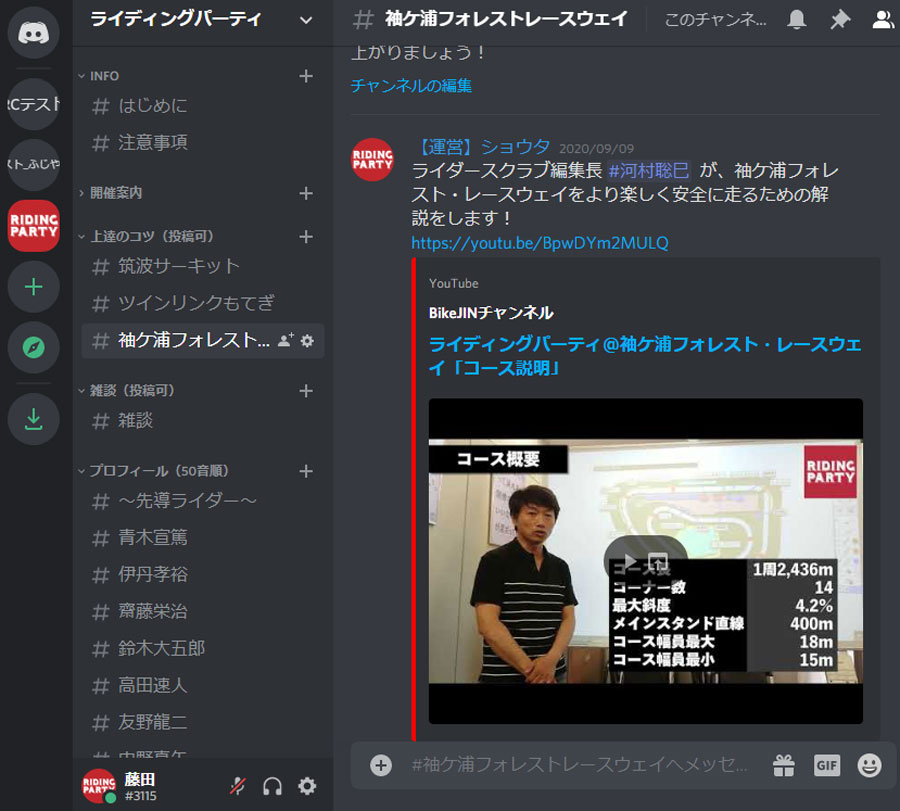Open embedded video in external link icon
Image resolution: width=900 pixels, height=811 pixels.
(658, 561)
